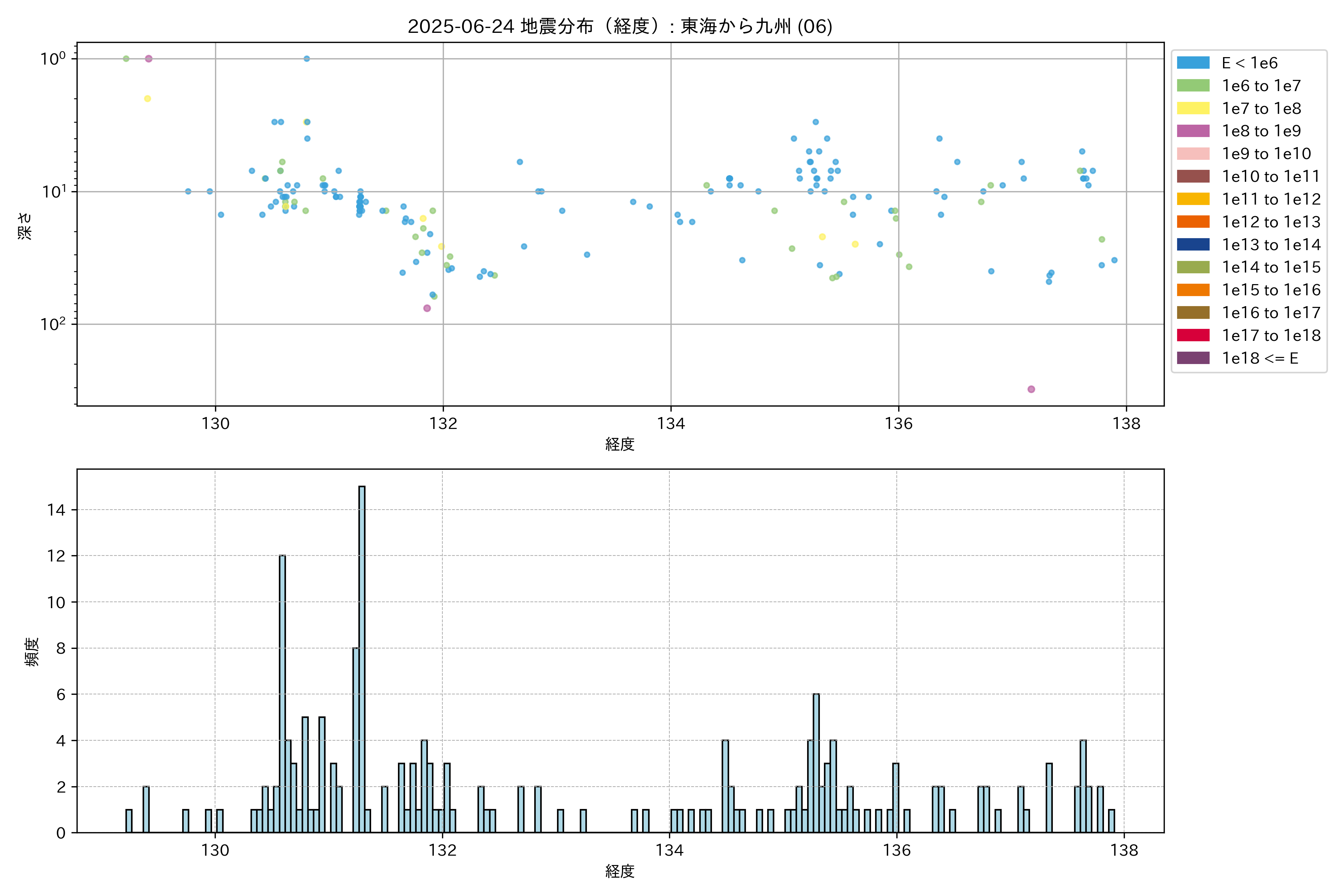The height and width of the screenshot is (896, 1344).
Task: Click the red 1e17 to 1e18 swatch
Action: click(1192, 335)
